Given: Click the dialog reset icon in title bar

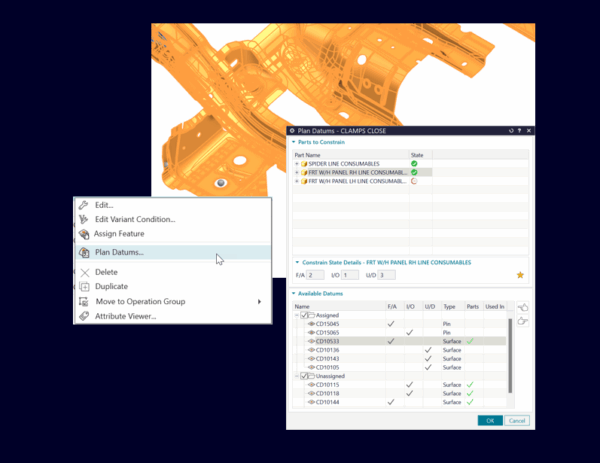Looking at the screenshot, I should tap(510, 131).
